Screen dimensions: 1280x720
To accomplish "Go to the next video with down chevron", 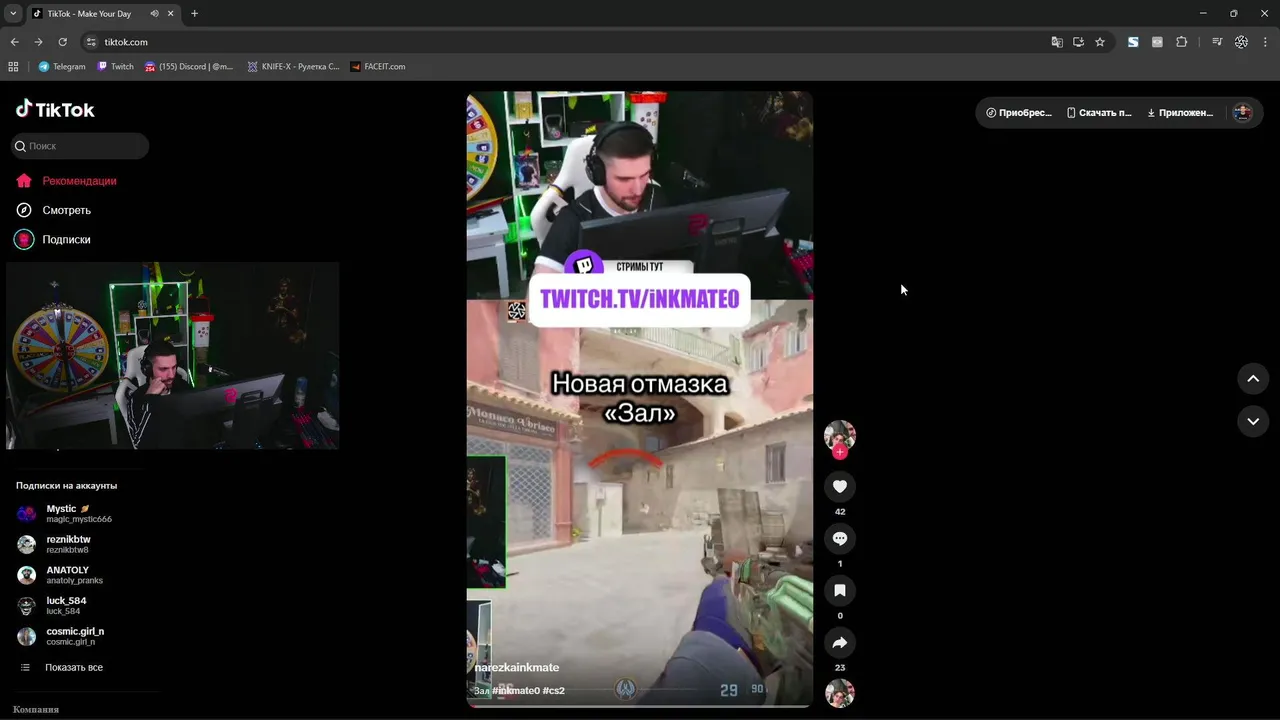I will point(1253,421).
